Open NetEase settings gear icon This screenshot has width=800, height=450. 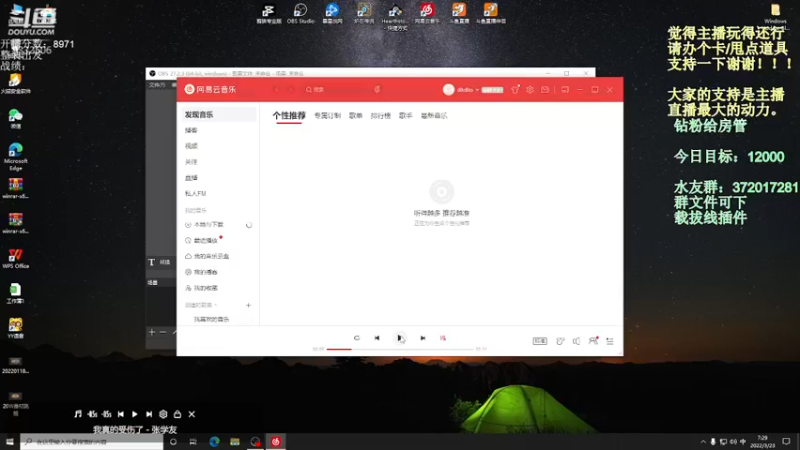point(530,90)
